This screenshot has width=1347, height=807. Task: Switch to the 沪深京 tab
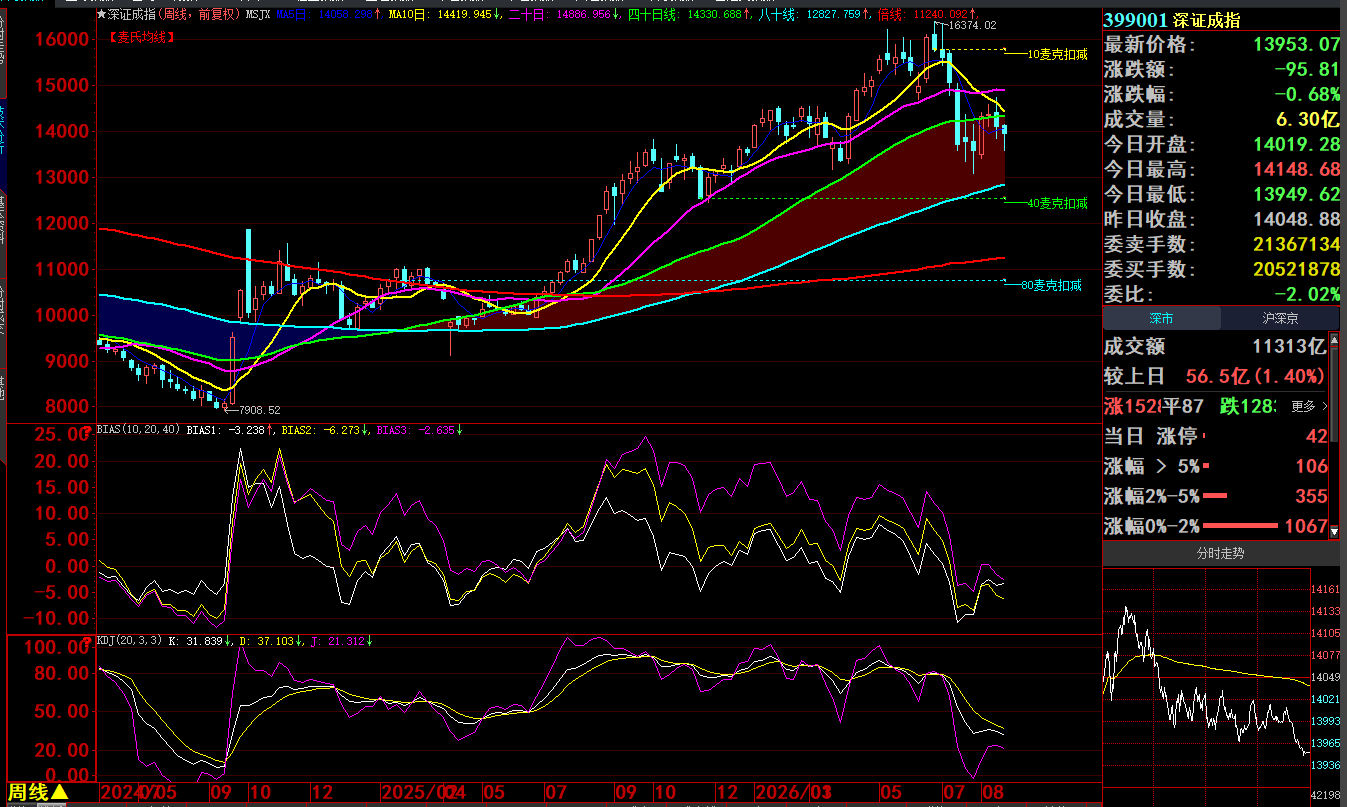[1280, 319]
